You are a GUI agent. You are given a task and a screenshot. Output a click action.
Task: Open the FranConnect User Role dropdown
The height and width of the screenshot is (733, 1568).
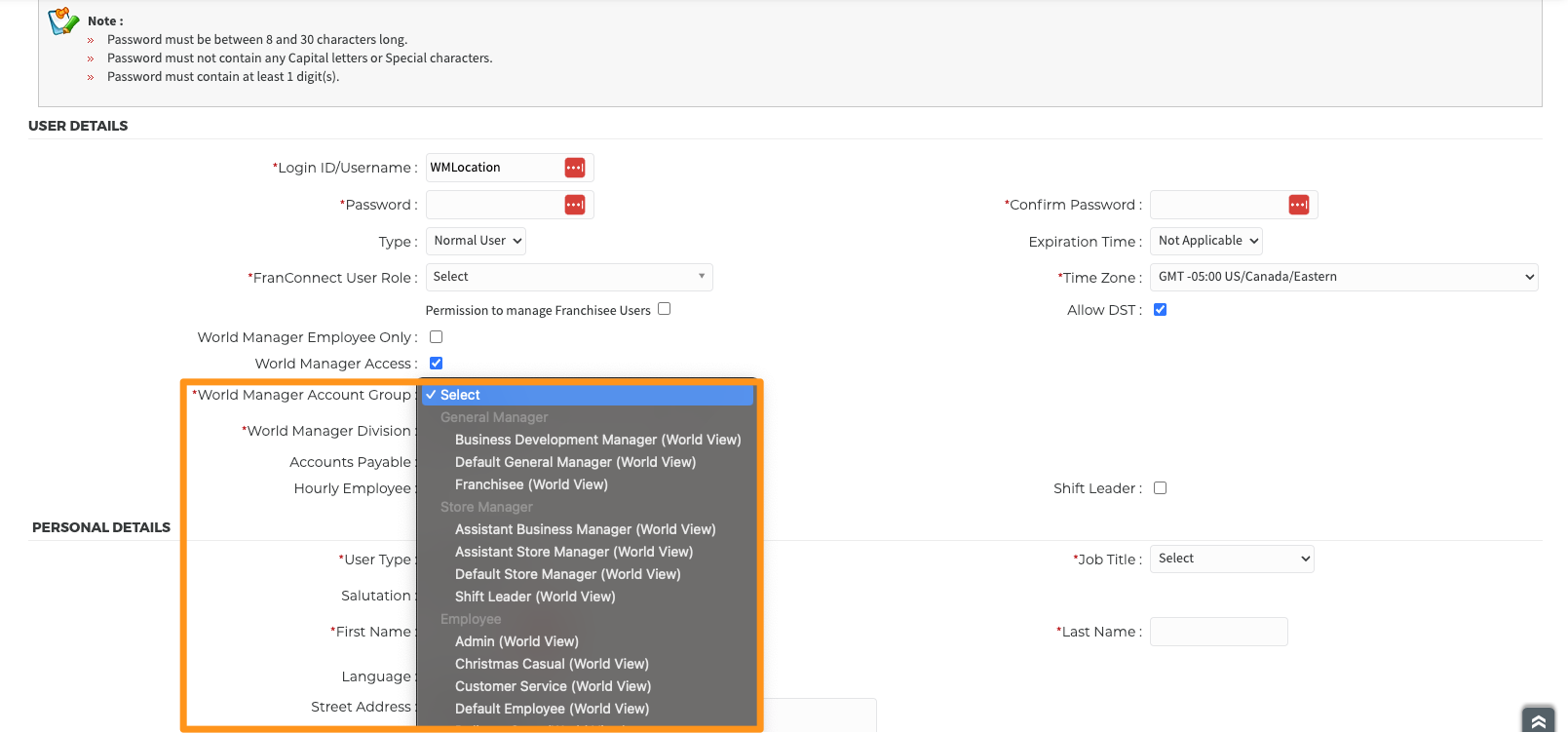click(569, 277)
